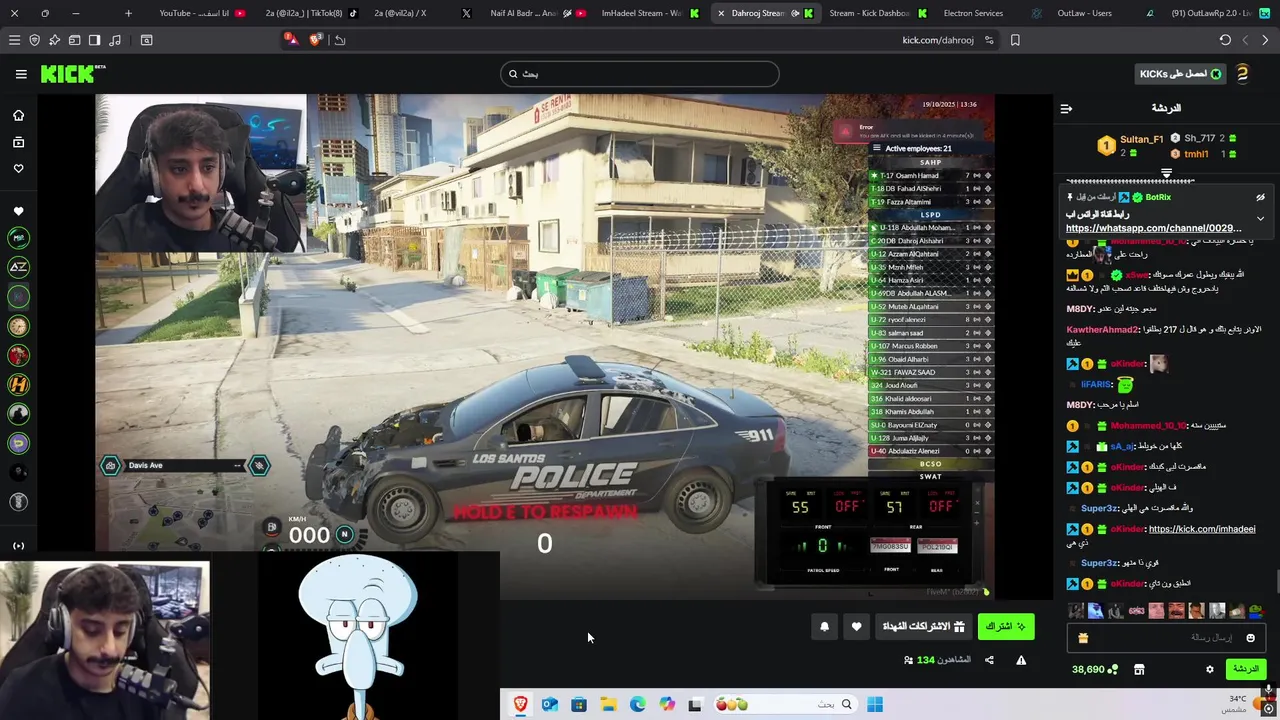Viewport: 1280px width, 720px height.
Task: Hide the pinned BotRix message
Action: tap(1260, 197)
